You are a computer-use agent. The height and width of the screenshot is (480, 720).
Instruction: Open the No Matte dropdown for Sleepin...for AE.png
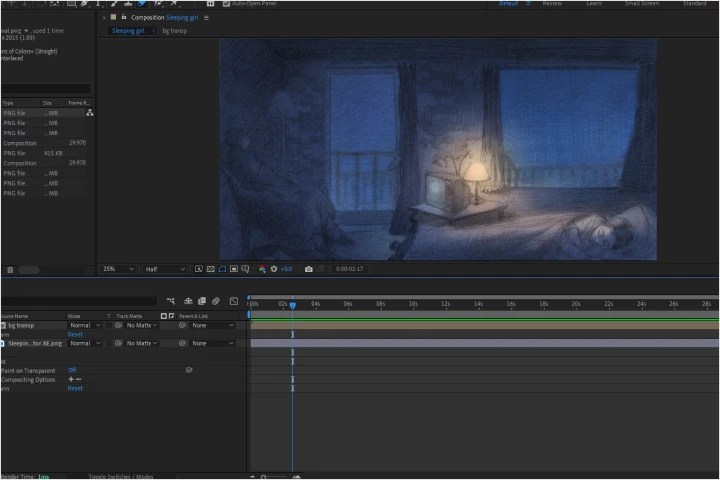pos(142,343)
